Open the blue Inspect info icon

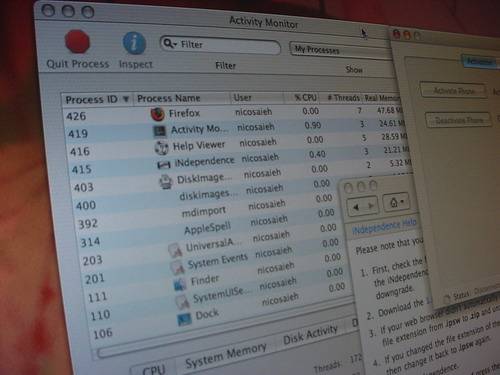(134, 43)
